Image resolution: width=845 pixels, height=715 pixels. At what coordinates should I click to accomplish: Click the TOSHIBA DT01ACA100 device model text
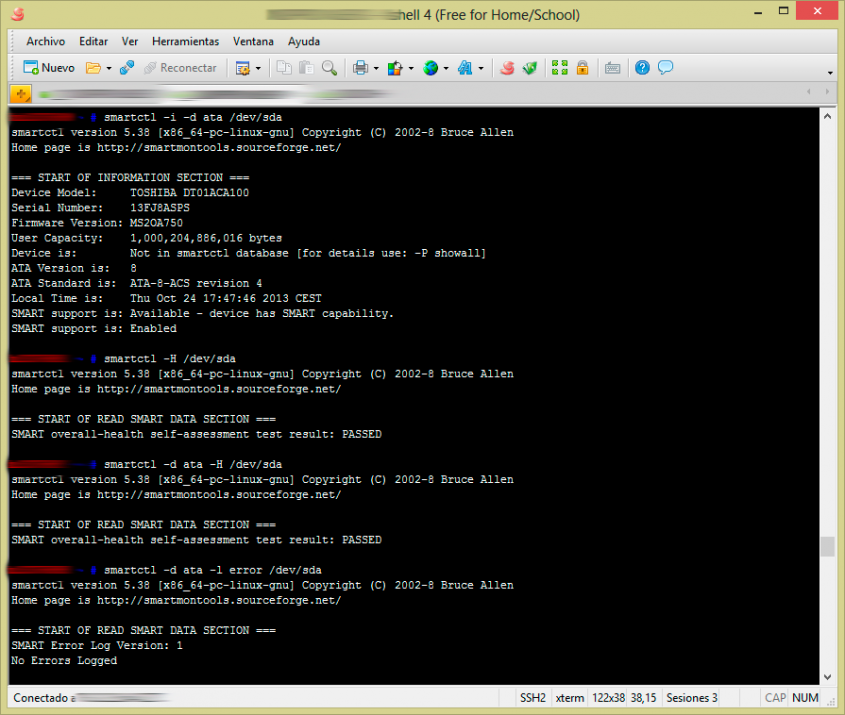click(189, 193)
